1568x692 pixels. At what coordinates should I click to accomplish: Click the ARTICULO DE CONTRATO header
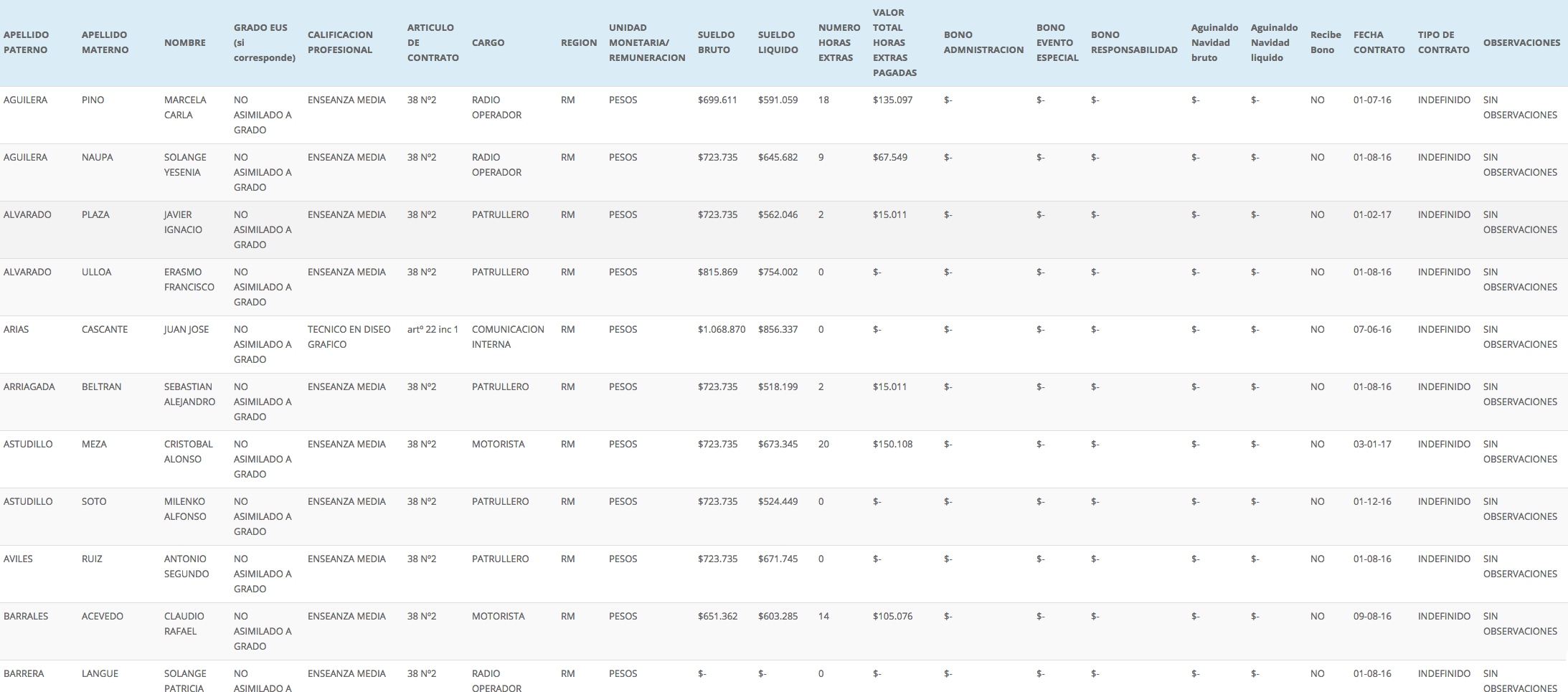(433, 42)
